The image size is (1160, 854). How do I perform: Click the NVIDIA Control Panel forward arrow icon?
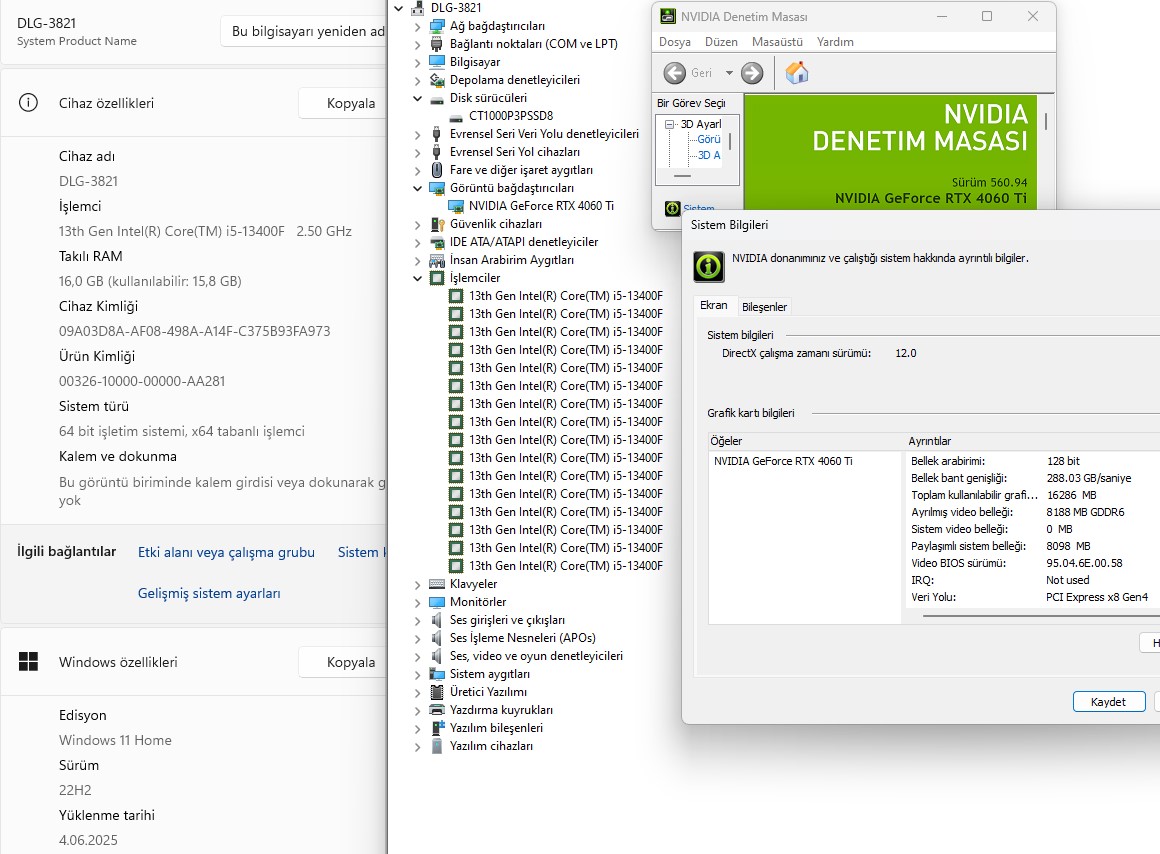(752, 73)
